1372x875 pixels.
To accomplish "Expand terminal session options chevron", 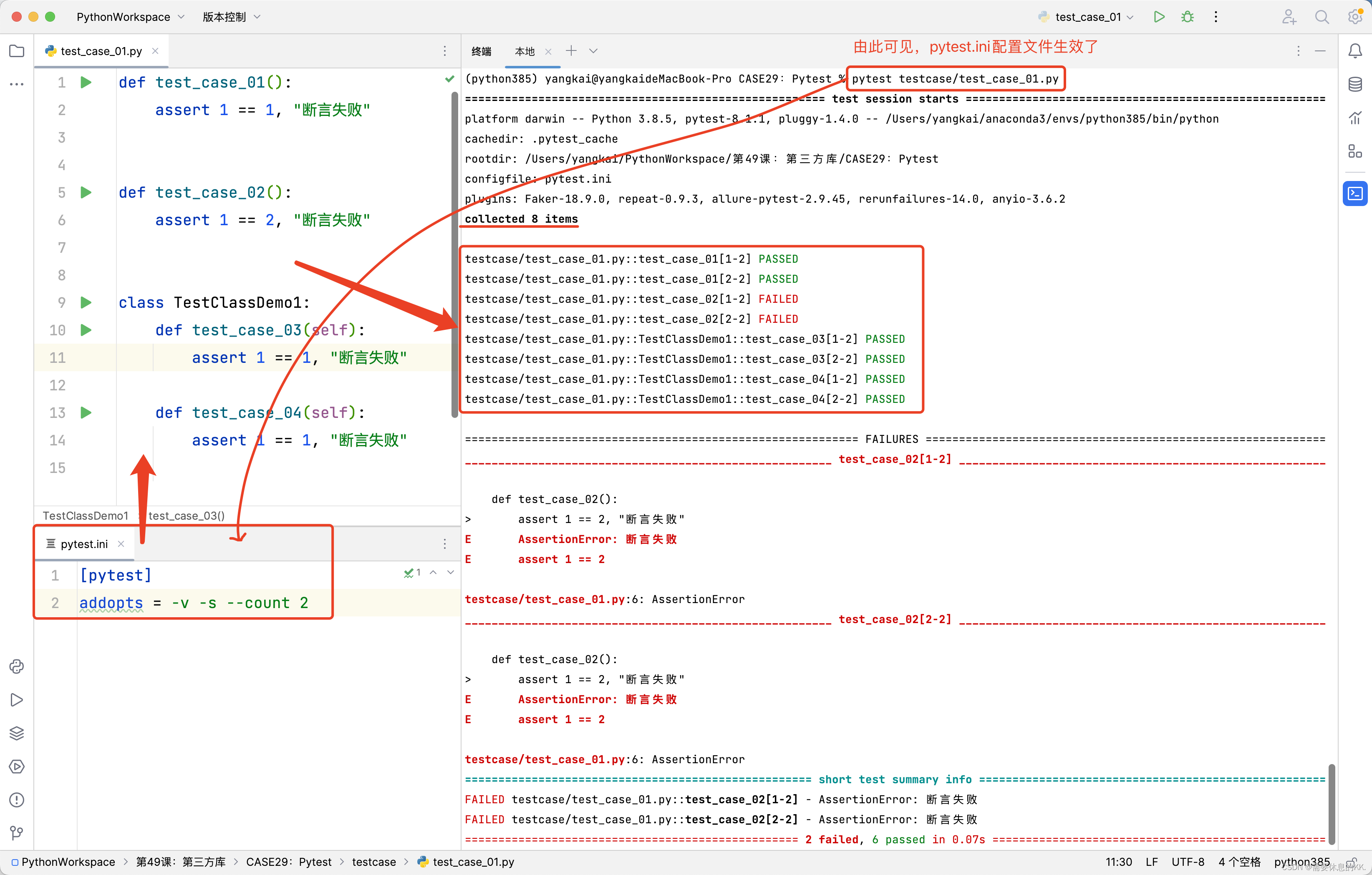I will click(x=593, y=51).
